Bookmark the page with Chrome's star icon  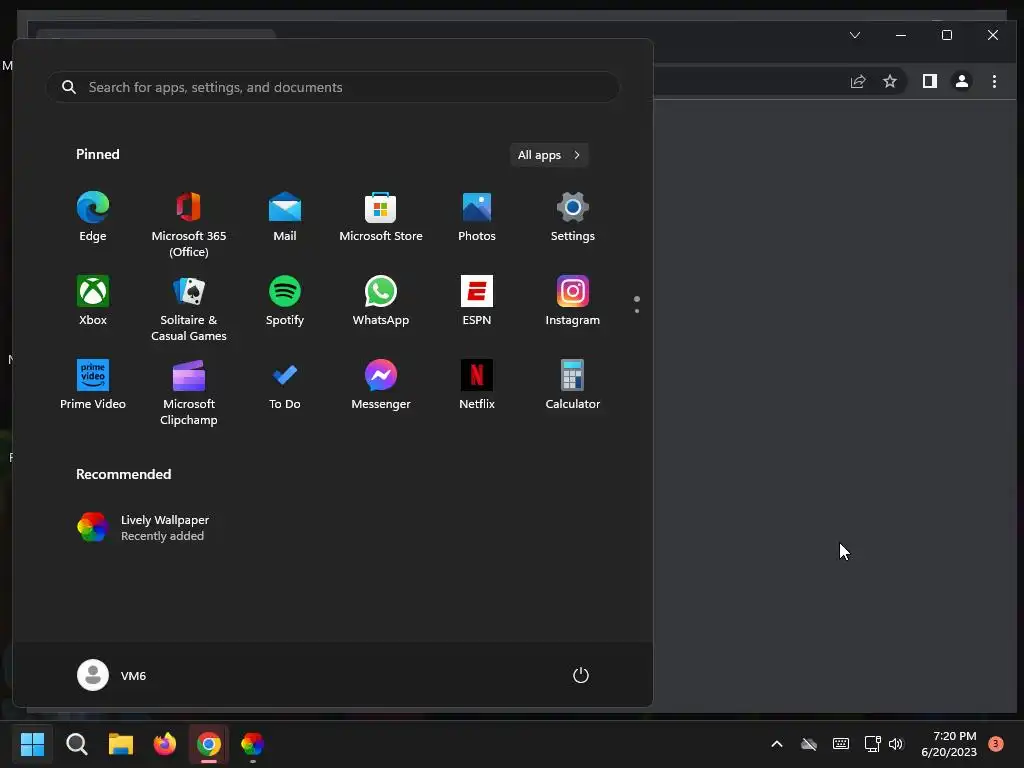[889, 81]
